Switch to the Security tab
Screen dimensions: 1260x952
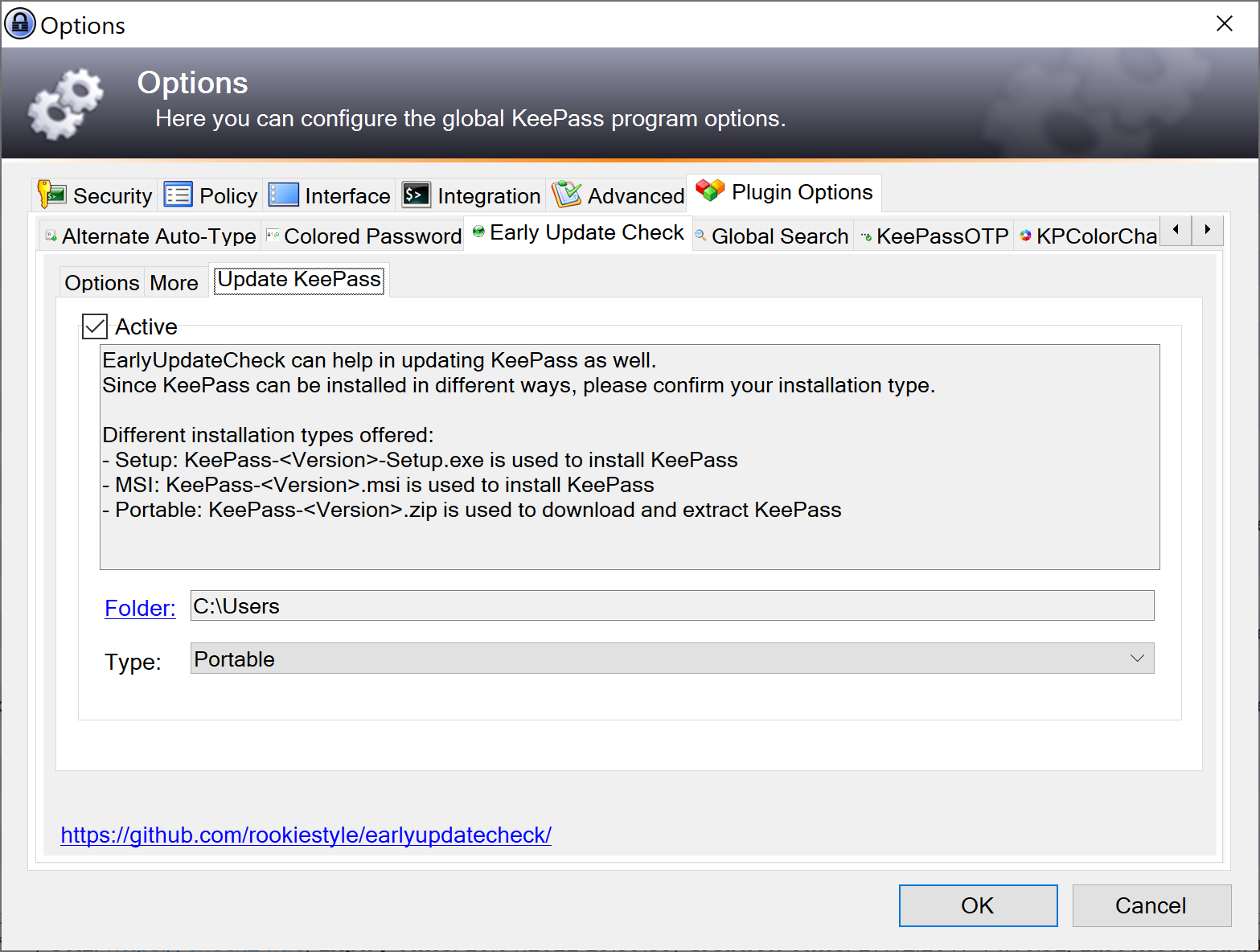coord(96,195)
